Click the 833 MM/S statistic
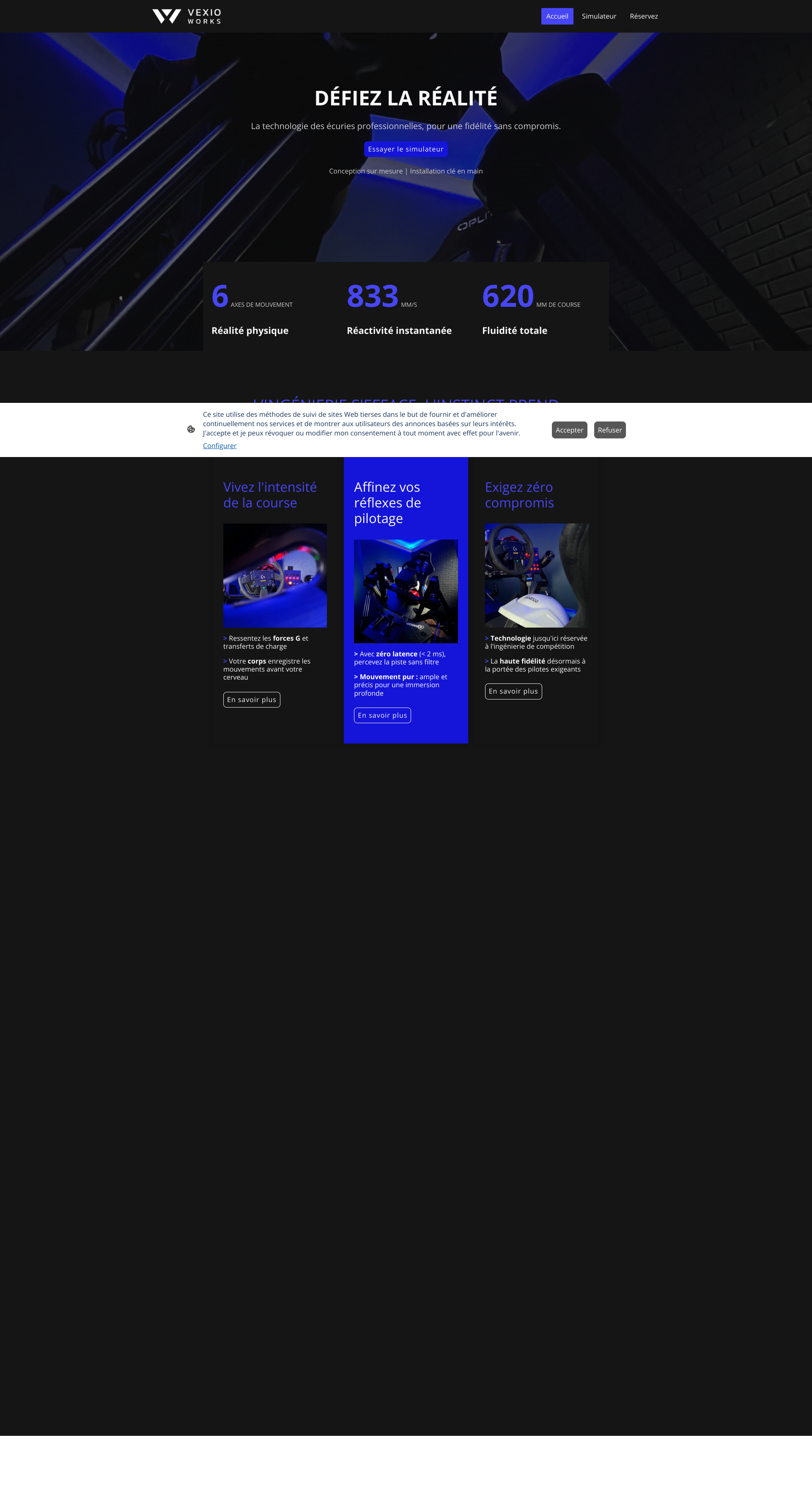This screenshot has height=1490, width=812. (381, 296)
